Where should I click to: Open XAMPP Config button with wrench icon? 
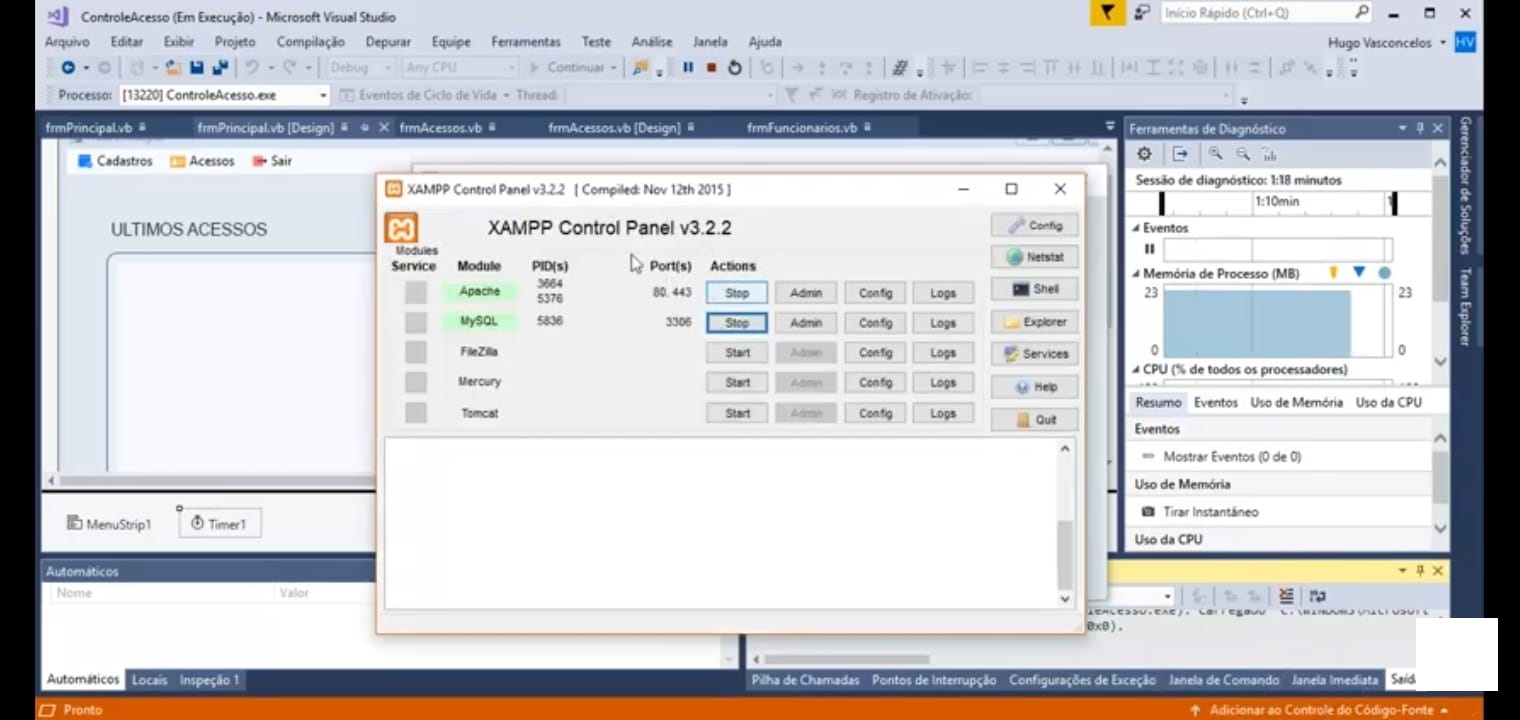[x=1035, y=225]
